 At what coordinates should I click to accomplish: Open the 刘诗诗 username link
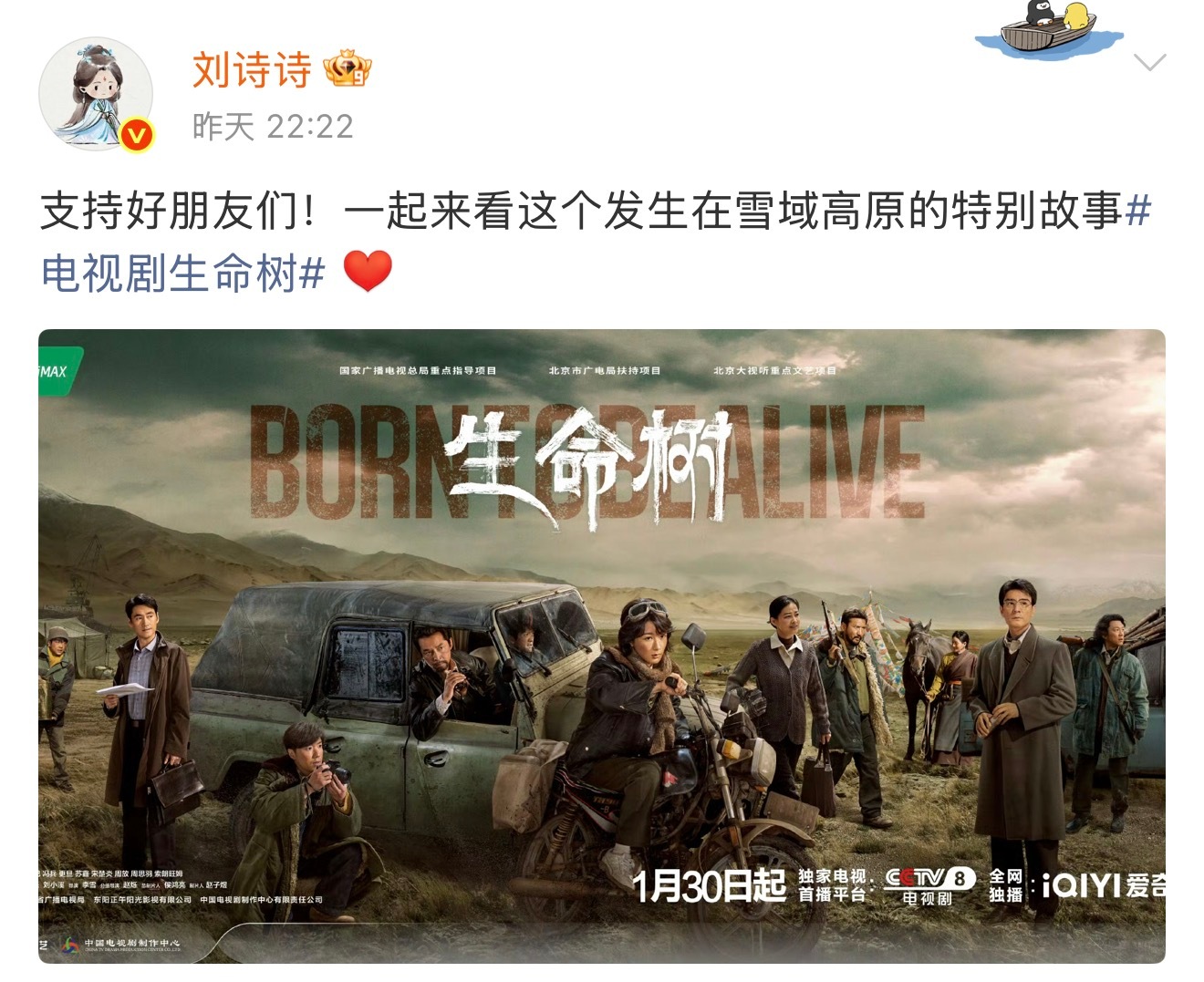[252, 69]
